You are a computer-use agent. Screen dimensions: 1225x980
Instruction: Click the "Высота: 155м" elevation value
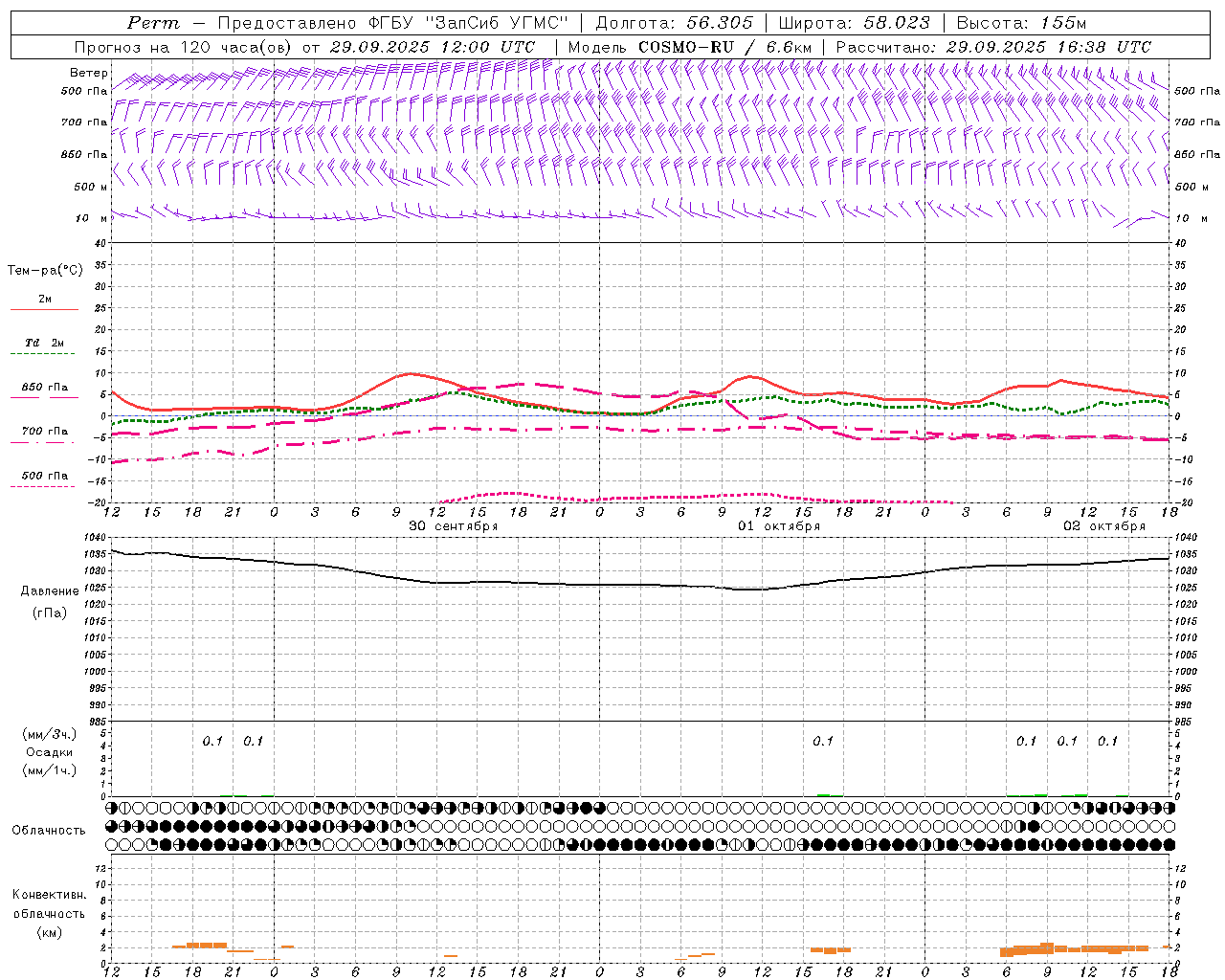pyautogui.click(x=1021, y=23)
